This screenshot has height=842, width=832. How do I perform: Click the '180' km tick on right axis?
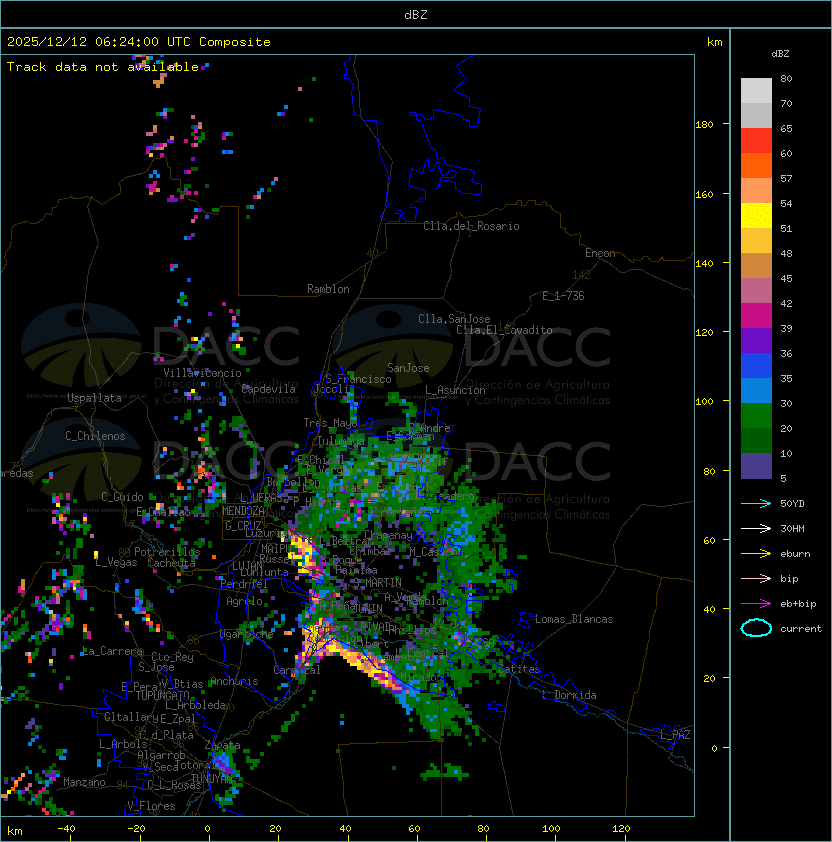[704, 125]
